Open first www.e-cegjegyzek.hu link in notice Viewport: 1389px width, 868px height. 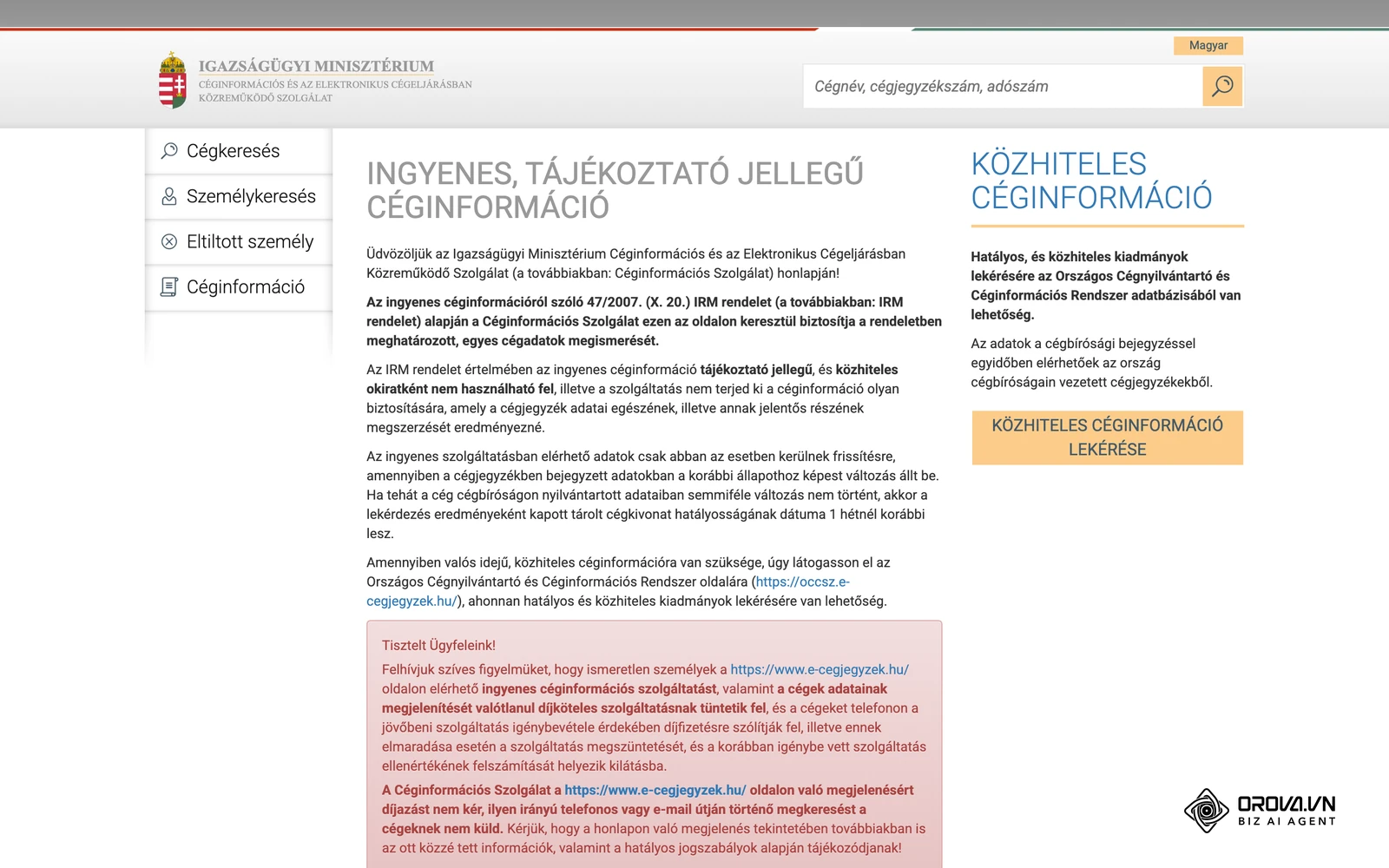(820, 669)
